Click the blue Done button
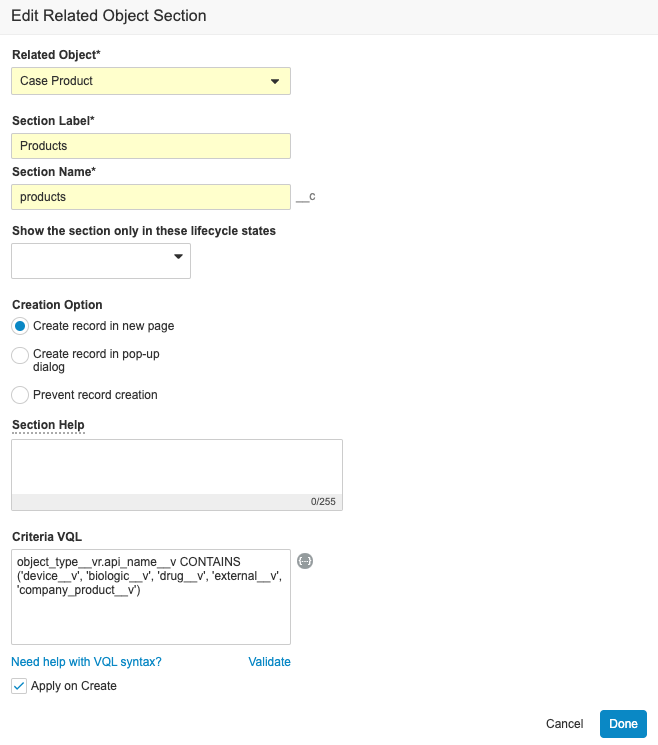658x745 pixels. 623,724
